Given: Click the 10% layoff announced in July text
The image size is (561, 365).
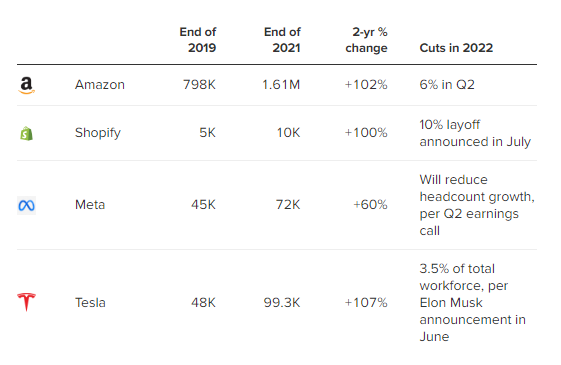Looking at the screenshot, I should 475,133.
